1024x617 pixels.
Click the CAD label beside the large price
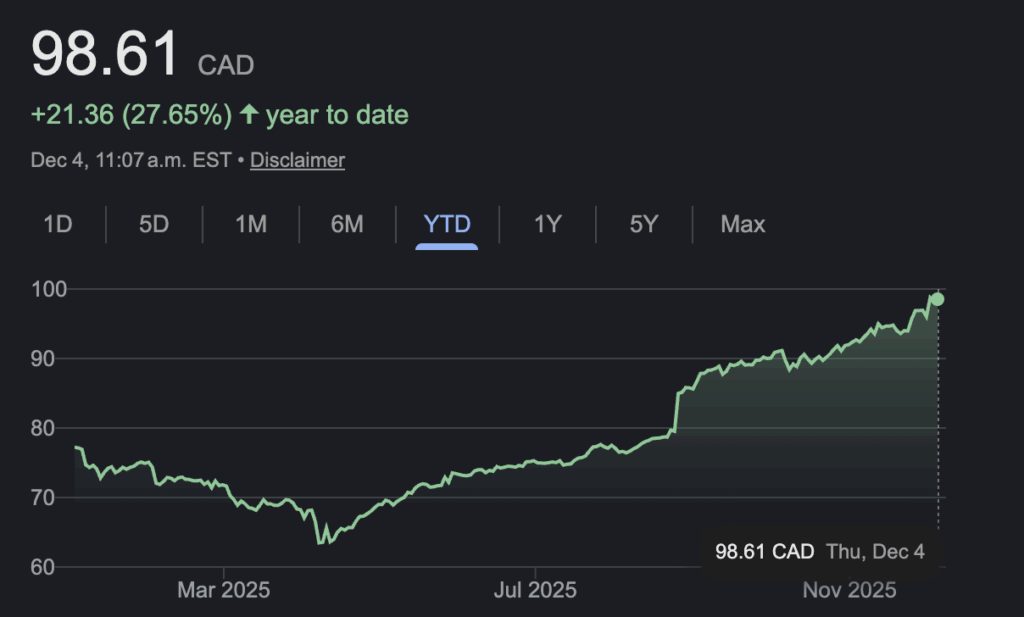[x=226, y=66]
